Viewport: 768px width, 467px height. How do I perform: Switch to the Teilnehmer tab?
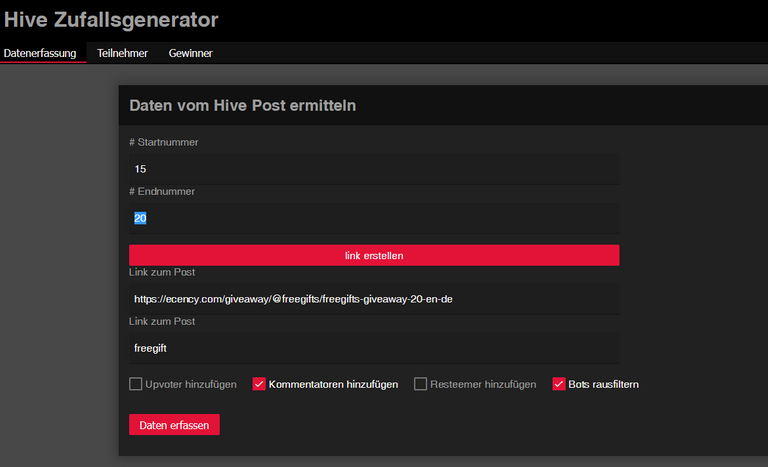point(122,53)
